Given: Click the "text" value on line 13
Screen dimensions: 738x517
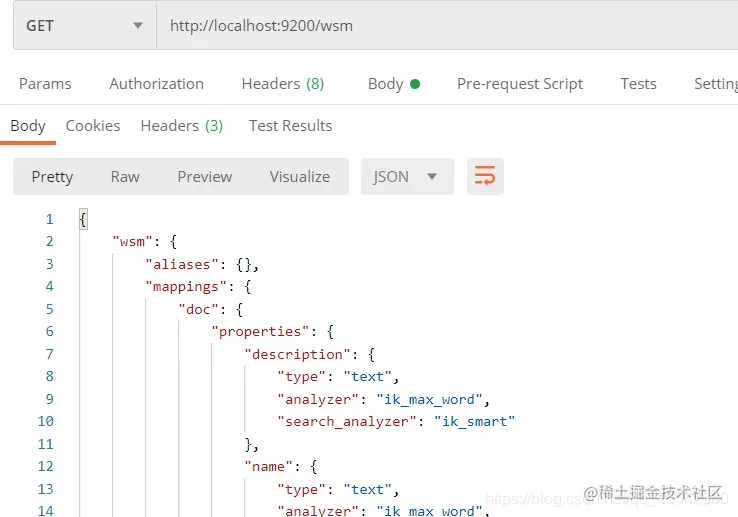Looking at the screenshot, I should pyautogui.click(x=368, y=490).
